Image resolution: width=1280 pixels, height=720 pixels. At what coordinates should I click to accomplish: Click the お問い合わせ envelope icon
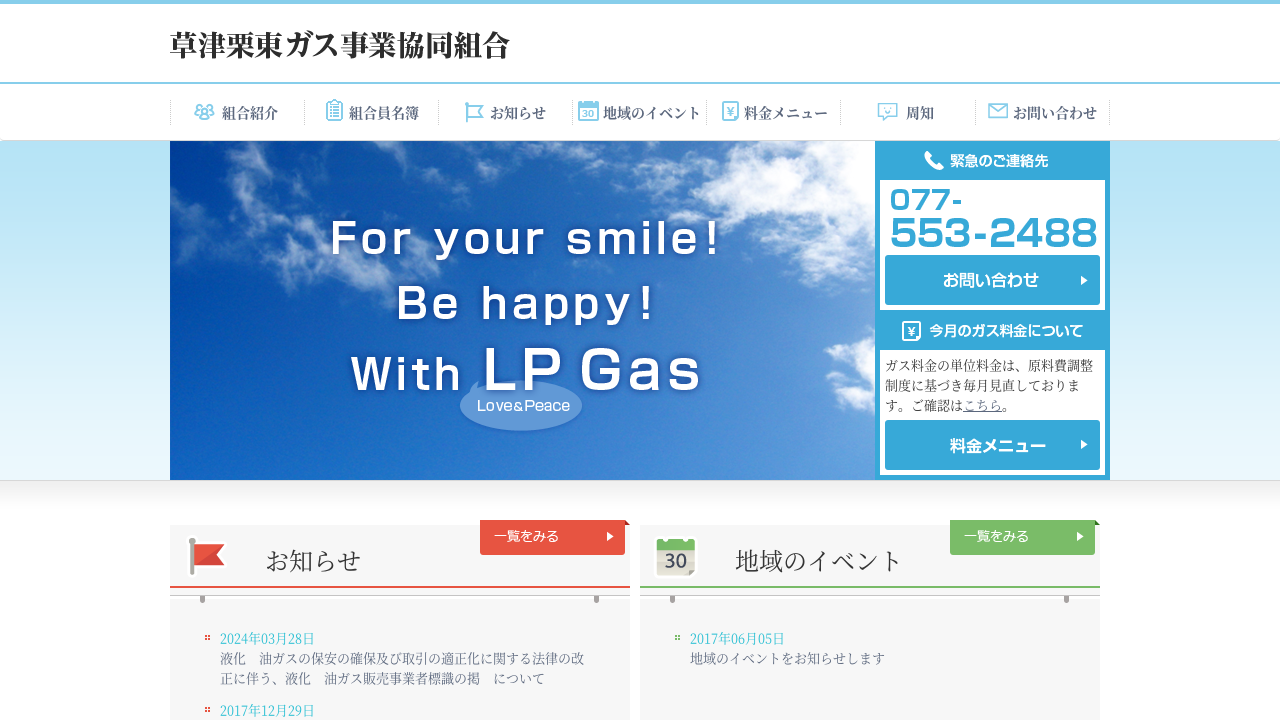(998, 111)
